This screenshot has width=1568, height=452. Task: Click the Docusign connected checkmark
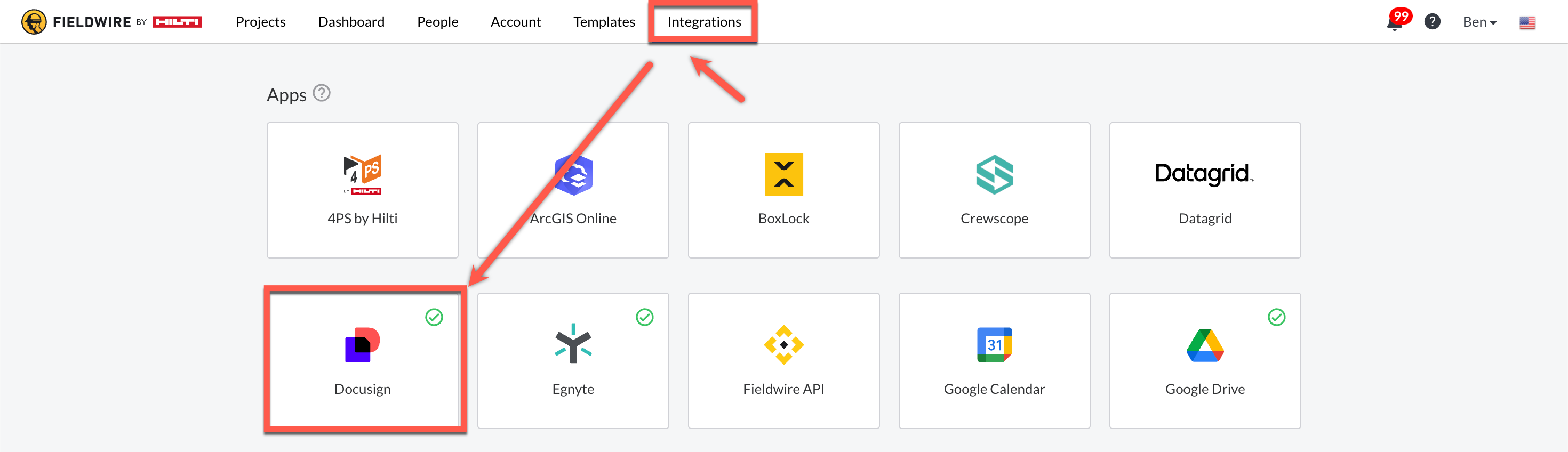click(x=434, y=317)
